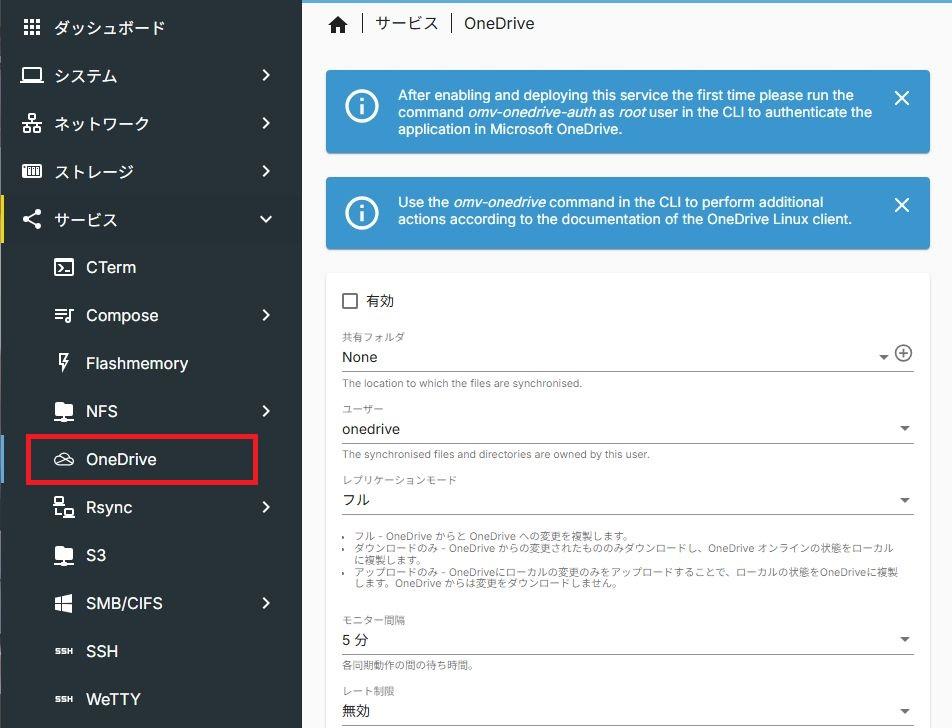This screenshot has height=728, width=952.
Task: Open the レプリケーションモード dropdown
Action: [x=627, y=500]
